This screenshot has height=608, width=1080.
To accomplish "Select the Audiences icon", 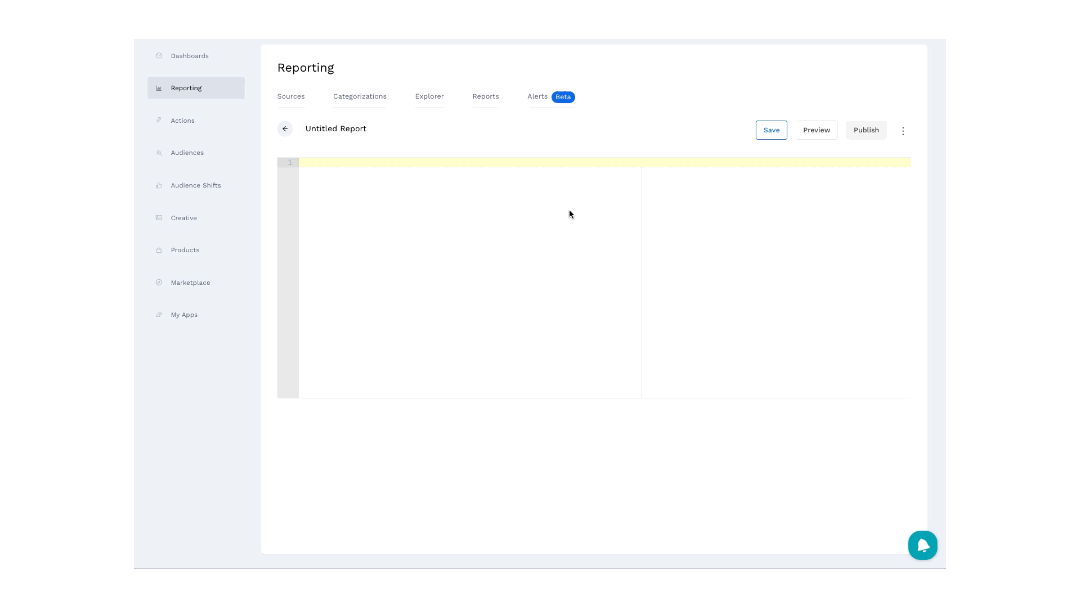I will coord(158,152).
